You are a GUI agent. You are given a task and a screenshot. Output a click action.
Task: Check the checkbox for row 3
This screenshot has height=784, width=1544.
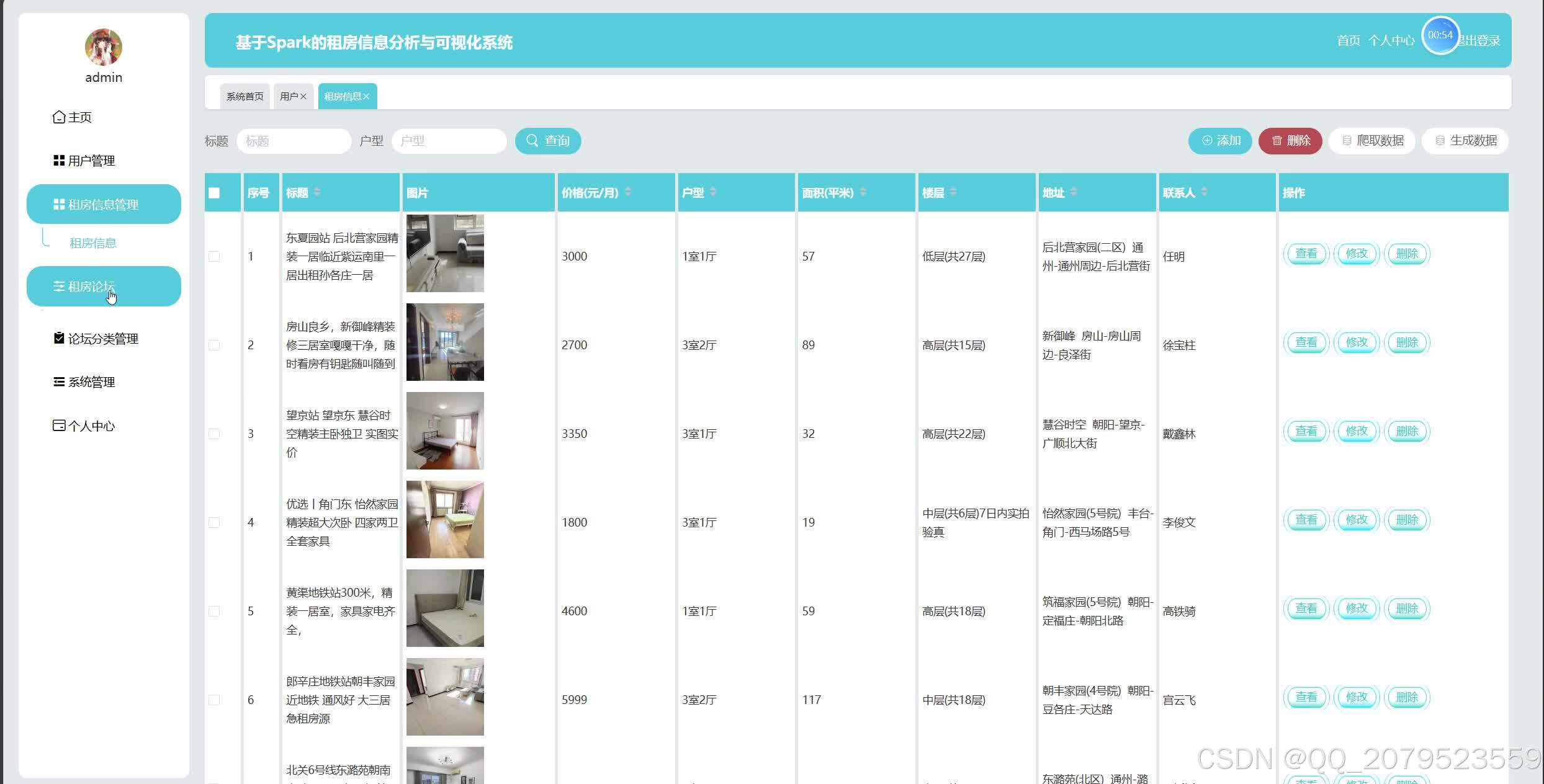214,434
